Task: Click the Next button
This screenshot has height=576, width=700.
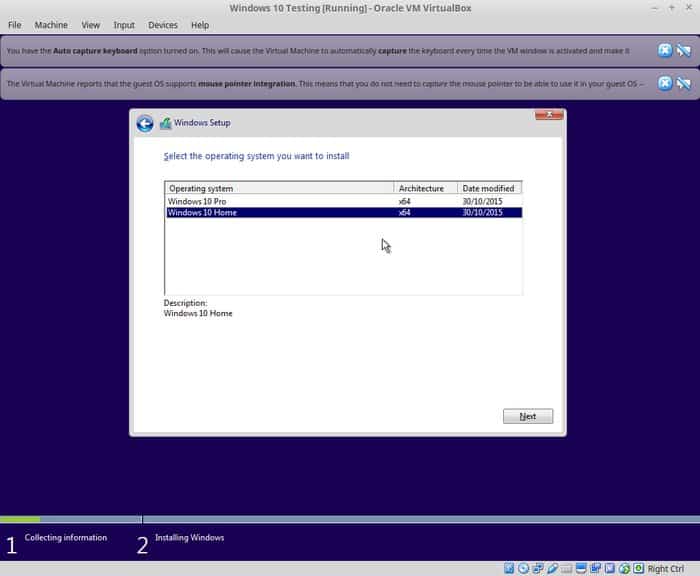Action: [x=528, y=416]
